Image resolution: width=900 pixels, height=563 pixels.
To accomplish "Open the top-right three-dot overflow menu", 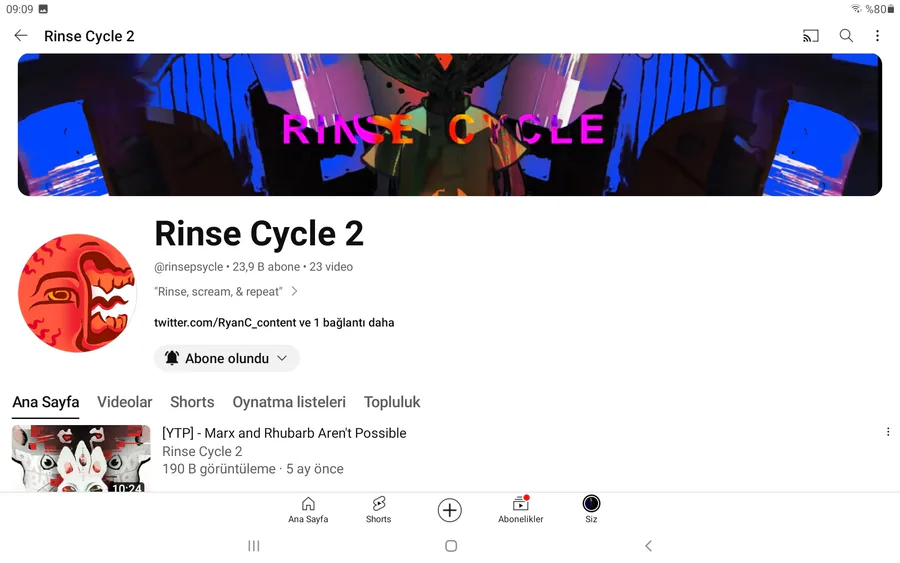I will pos(877,36).
